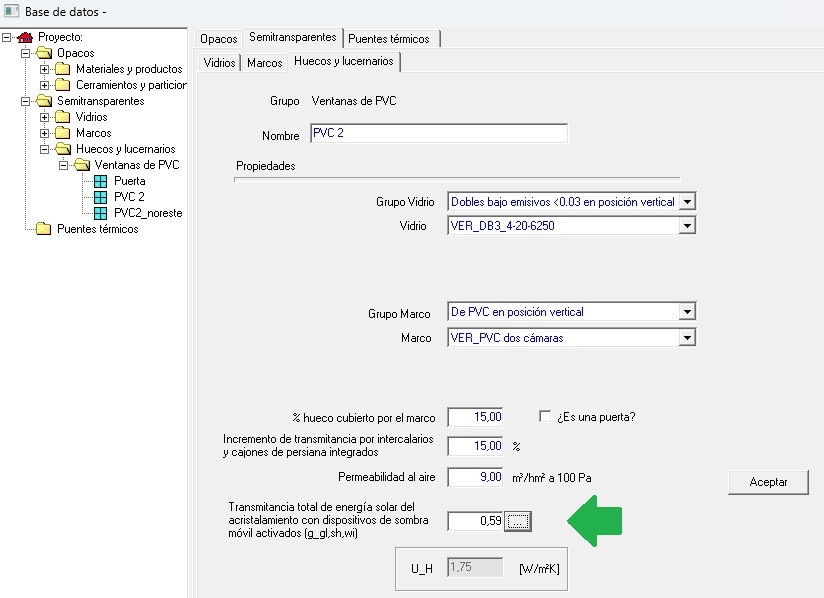Click the Marcos folder icon in tree

[x=63, y=133]
